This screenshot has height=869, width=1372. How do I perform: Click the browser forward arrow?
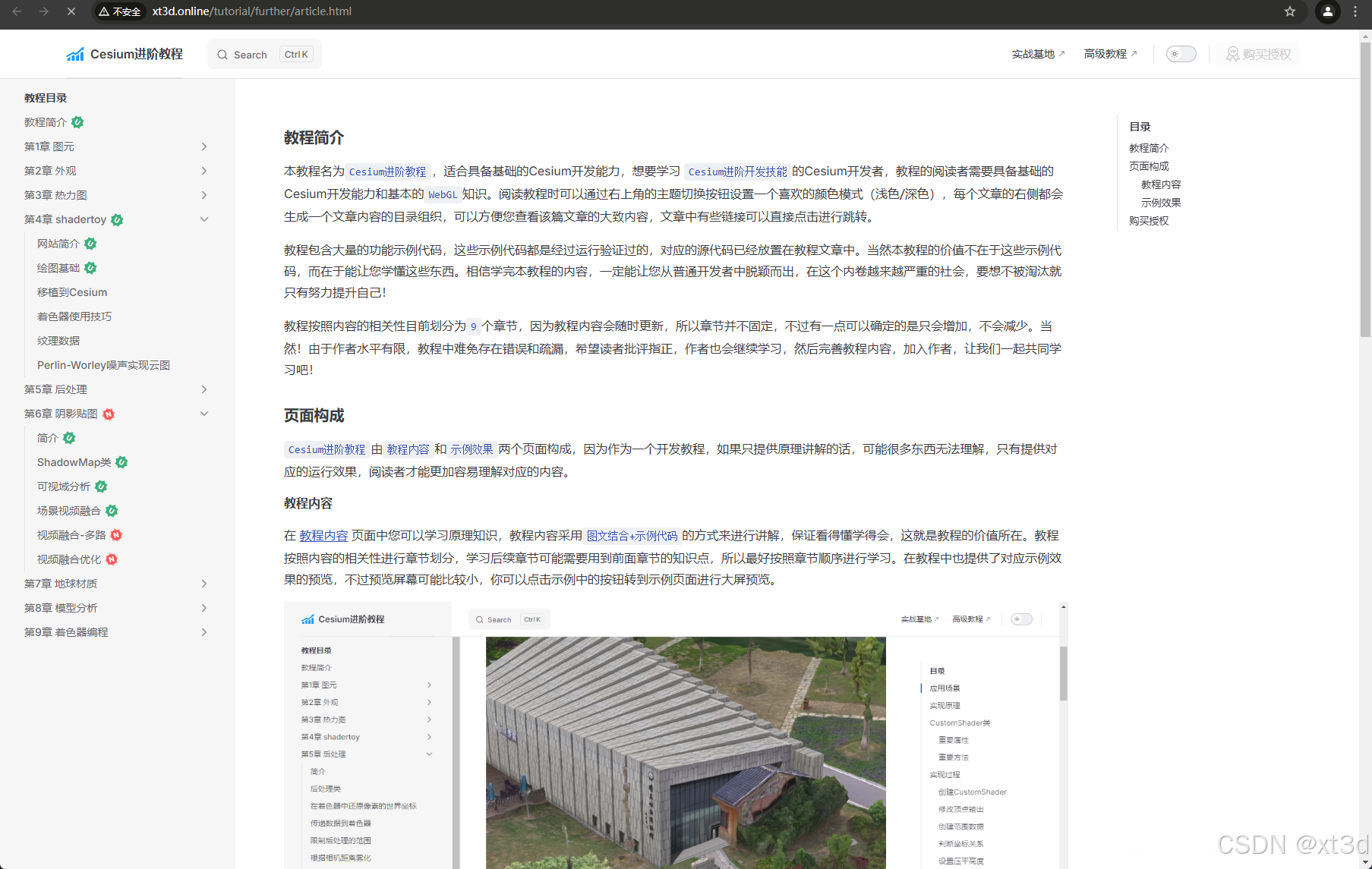pos(44,11)
